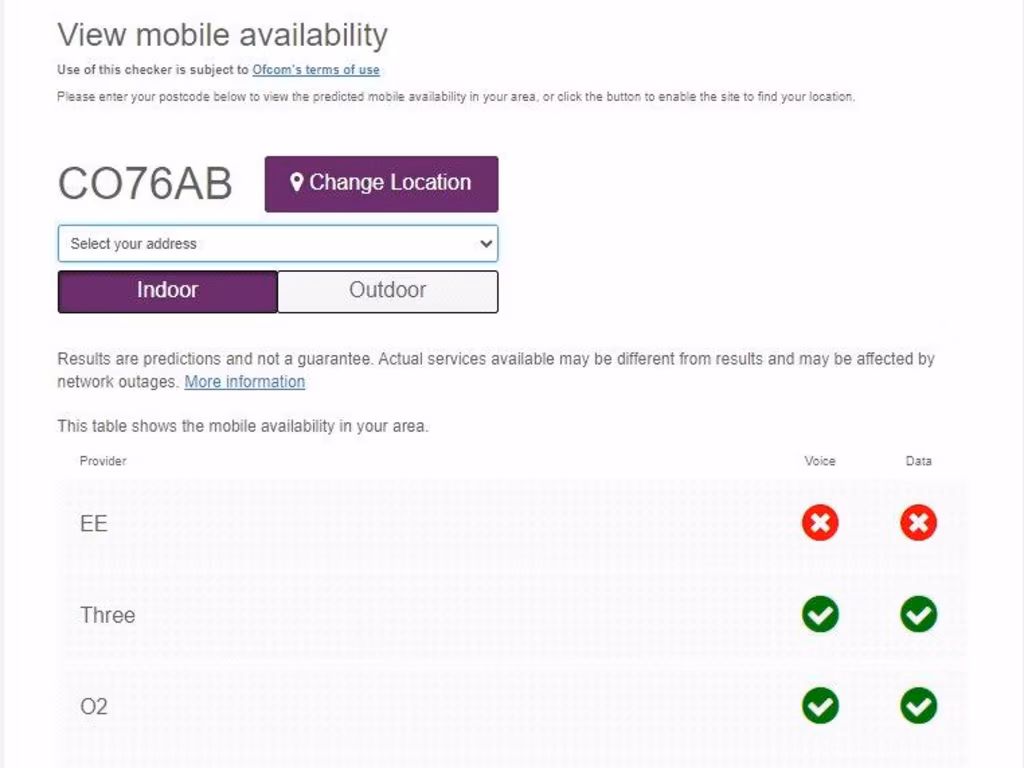Click O2 data green checkmark icon

coord(918,706)
